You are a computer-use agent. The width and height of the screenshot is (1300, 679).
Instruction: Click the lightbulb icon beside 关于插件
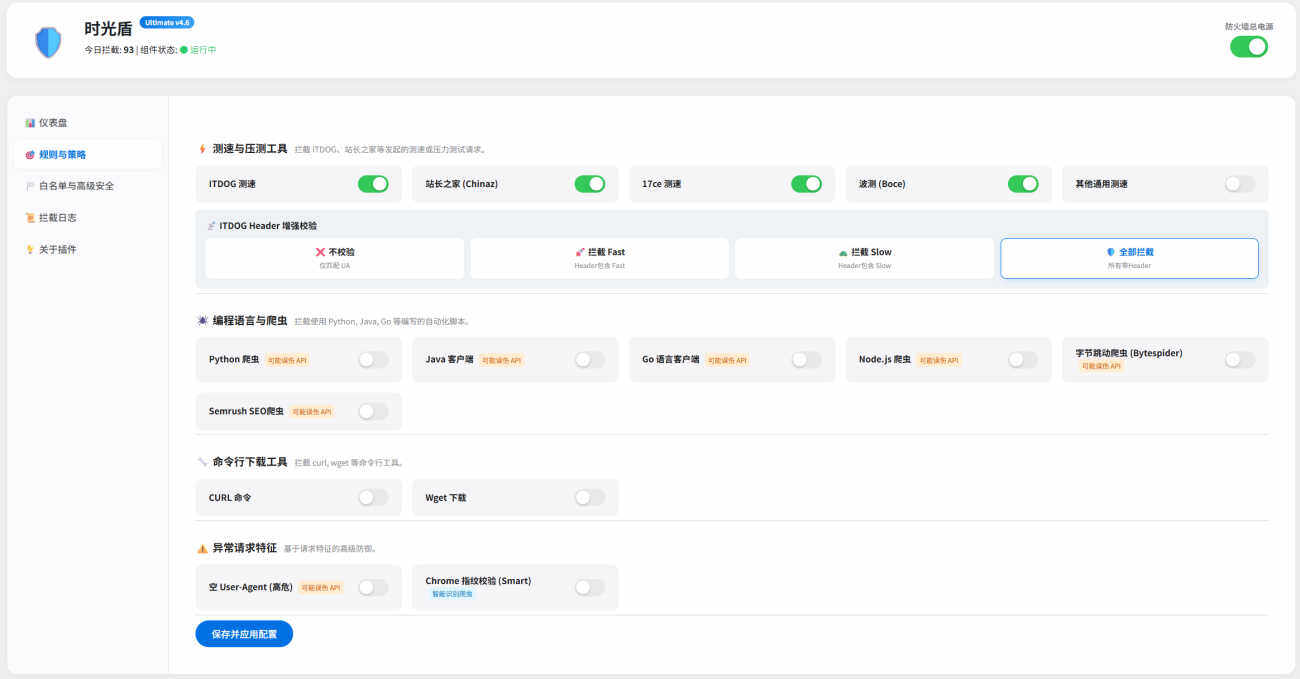(x=30, y=250)
